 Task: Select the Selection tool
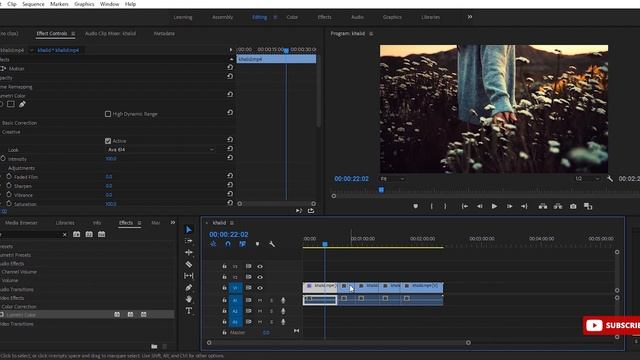pyautogui.click(x=189, y=230)
